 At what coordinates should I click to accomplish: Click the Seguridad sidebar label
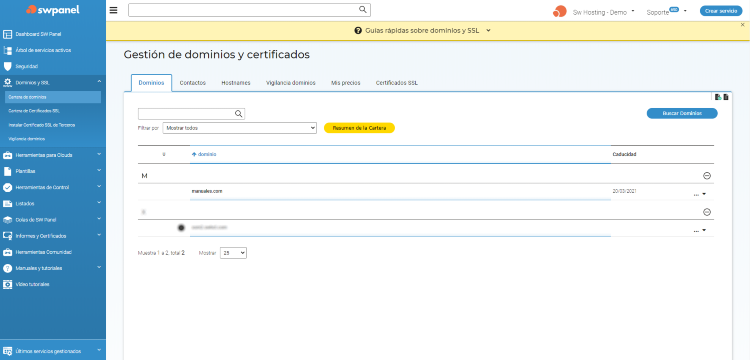click(27, 66)
